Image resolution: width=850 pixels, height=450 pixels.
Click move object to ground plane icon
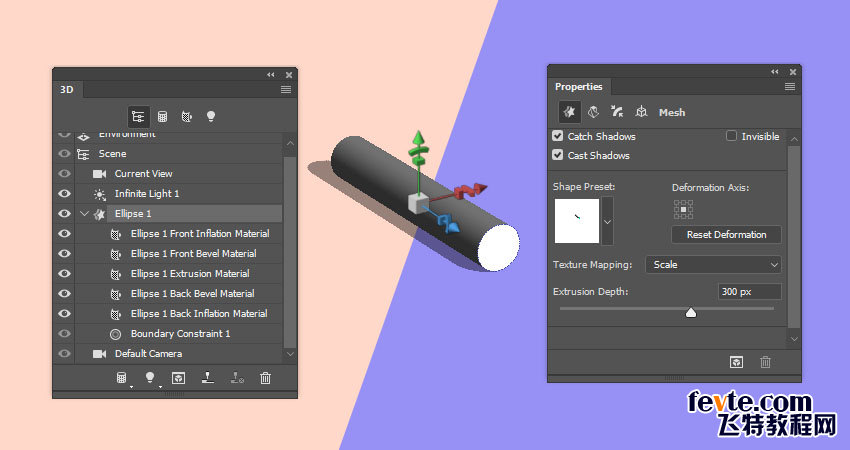208,377
